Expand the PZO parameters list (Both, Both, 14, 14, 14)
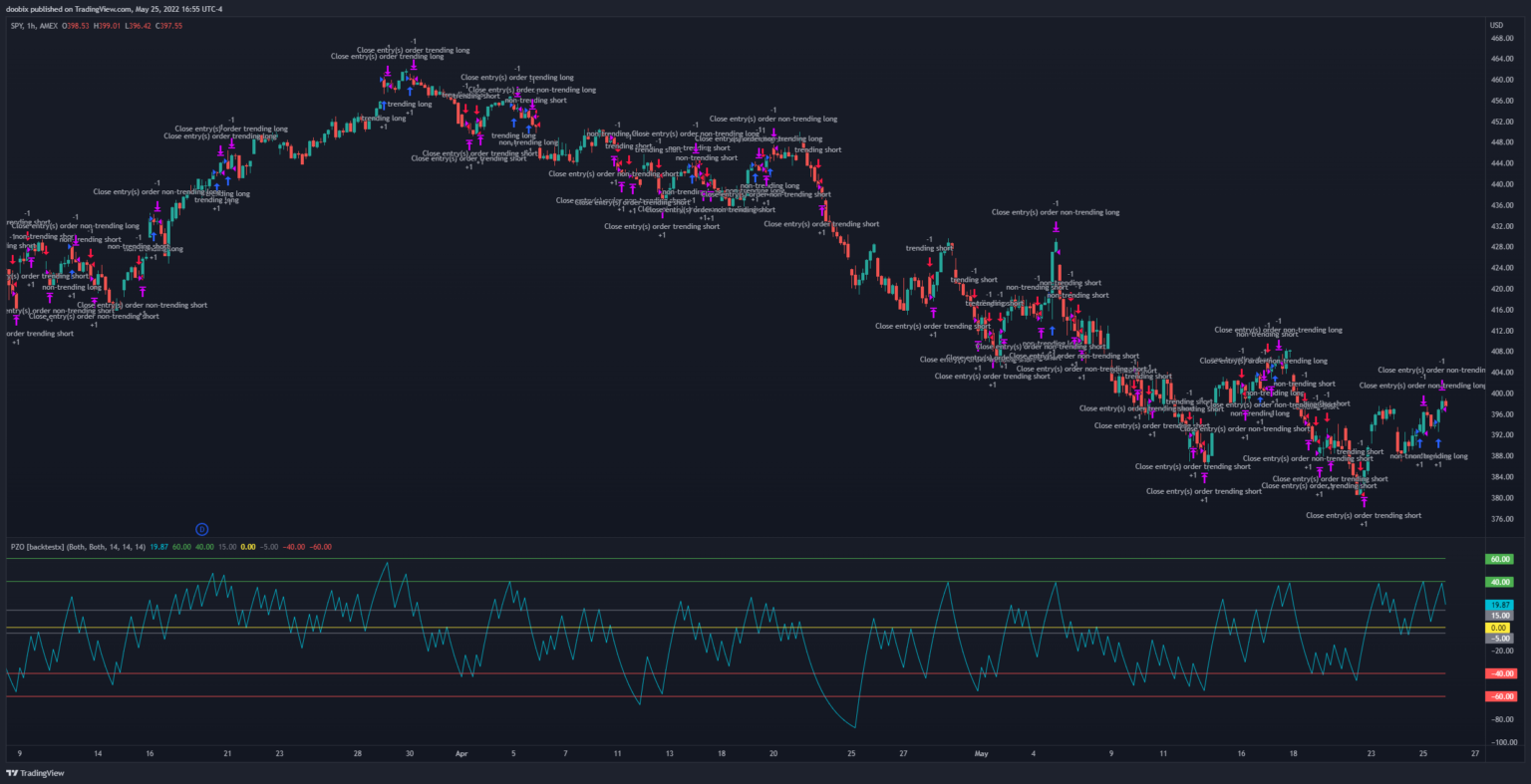The height and width of the screenshot is (784, 1531). pos(105,546)
